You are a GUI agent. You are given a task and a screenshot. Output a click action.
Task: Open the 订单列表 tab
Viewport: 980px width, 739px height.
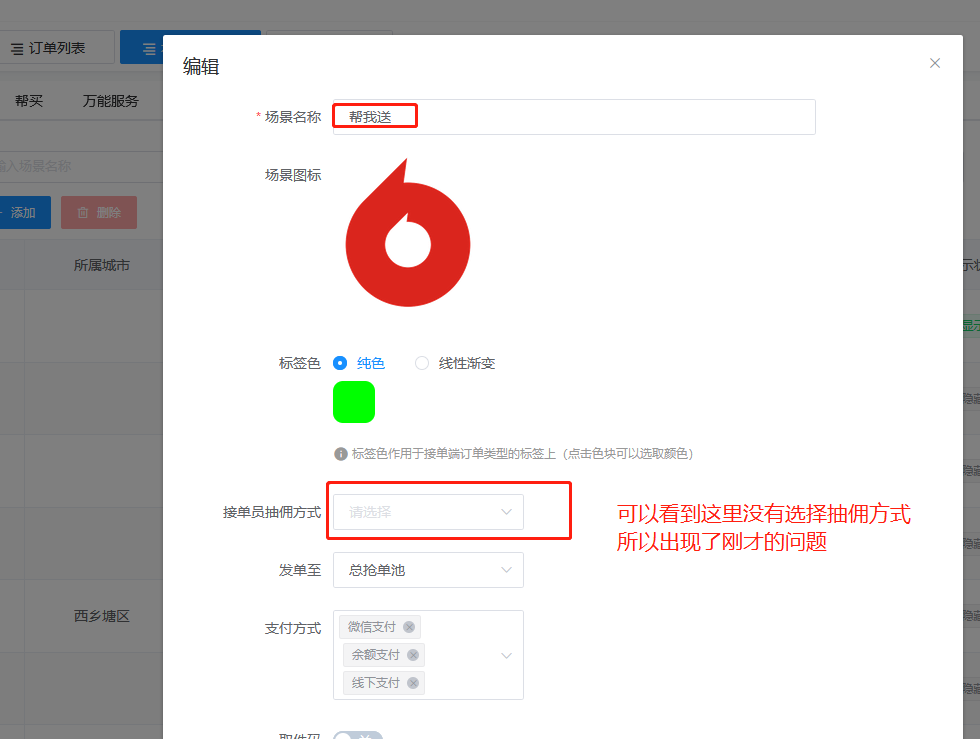tap(56, 48)
